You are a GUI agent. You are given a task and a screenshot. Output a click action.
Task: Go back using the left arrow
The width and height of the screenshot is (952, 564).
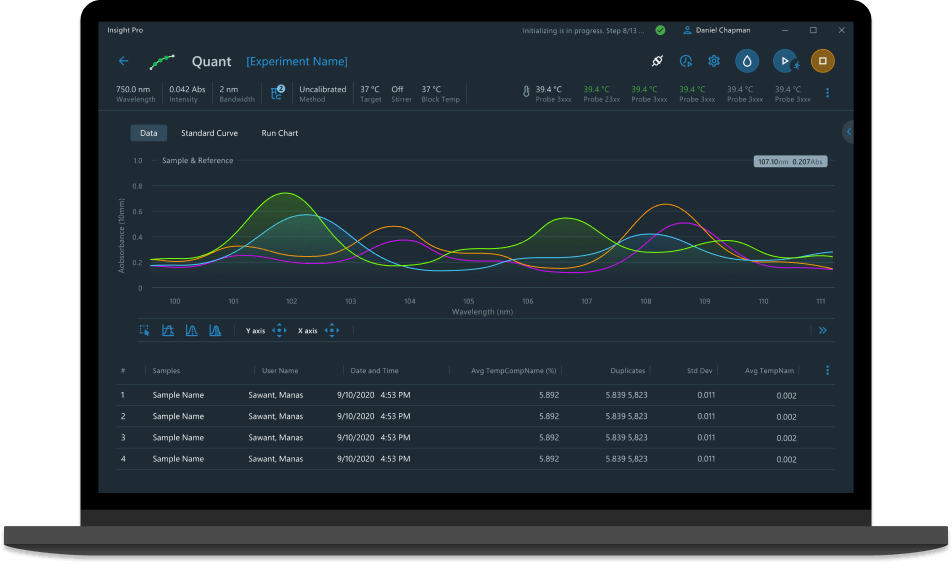(x=123, y=61)
